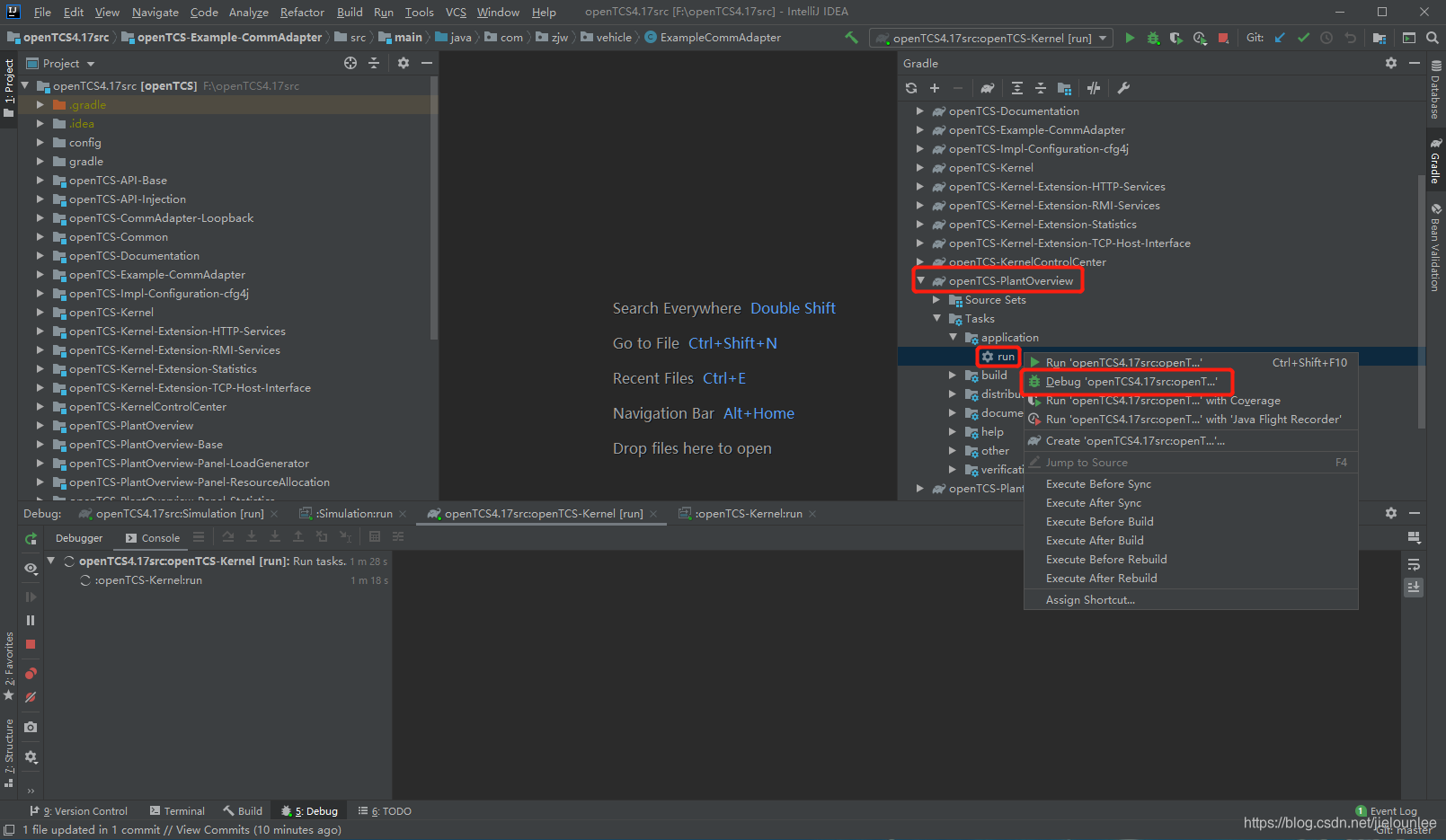Image resolution: width=1446 pixels, height=840 pixels.
Task: Click Pause Program in Debug panel
Action: coord(31,621)
